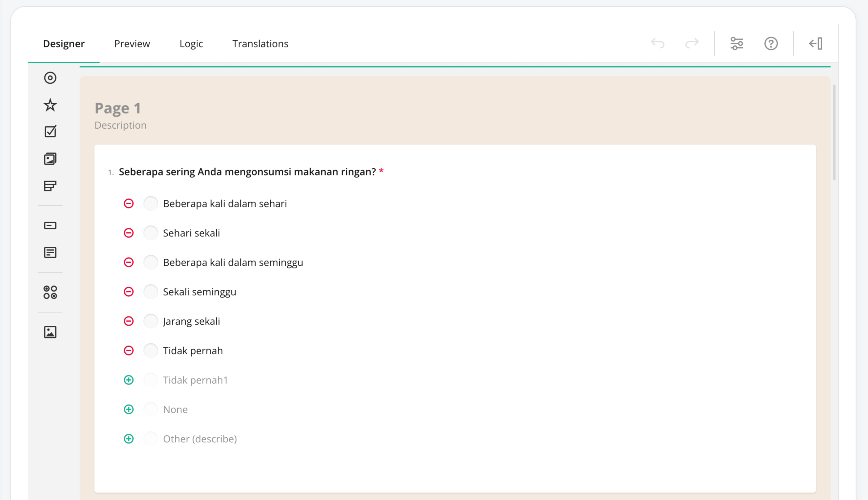Edit choice text 'Beberapa kali dalam sehari'

(225, 204)
